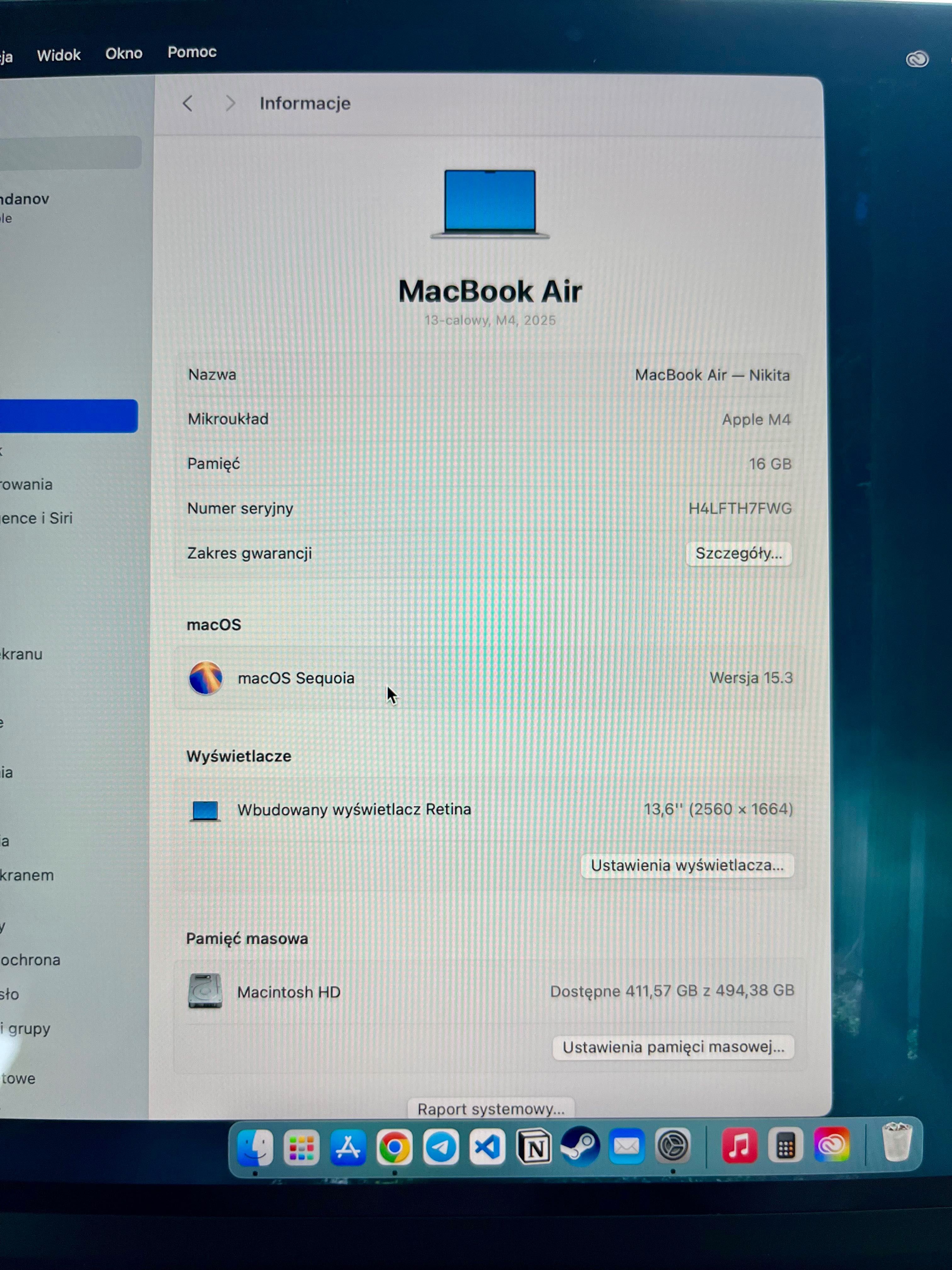This screenshot has height=1270, width=952.
Task: Open Finder from the Dock
Action: [x=255, y=1148]
